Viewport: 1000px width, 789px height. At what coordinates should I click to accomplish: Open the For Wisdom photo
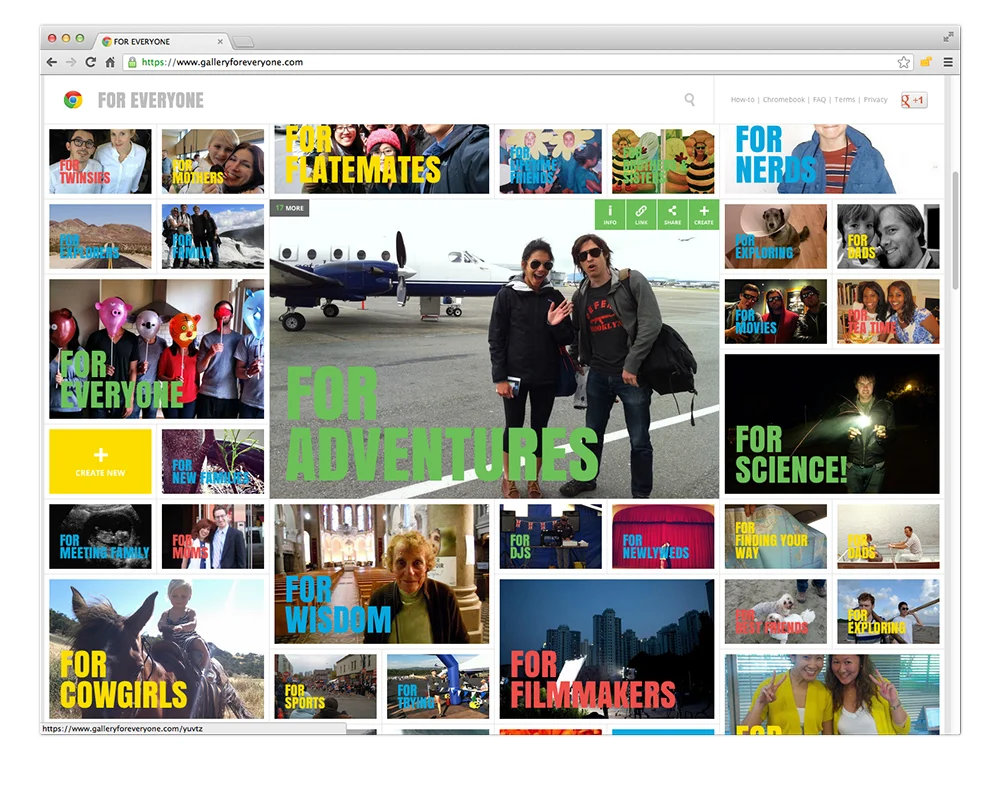coord(382,574)
